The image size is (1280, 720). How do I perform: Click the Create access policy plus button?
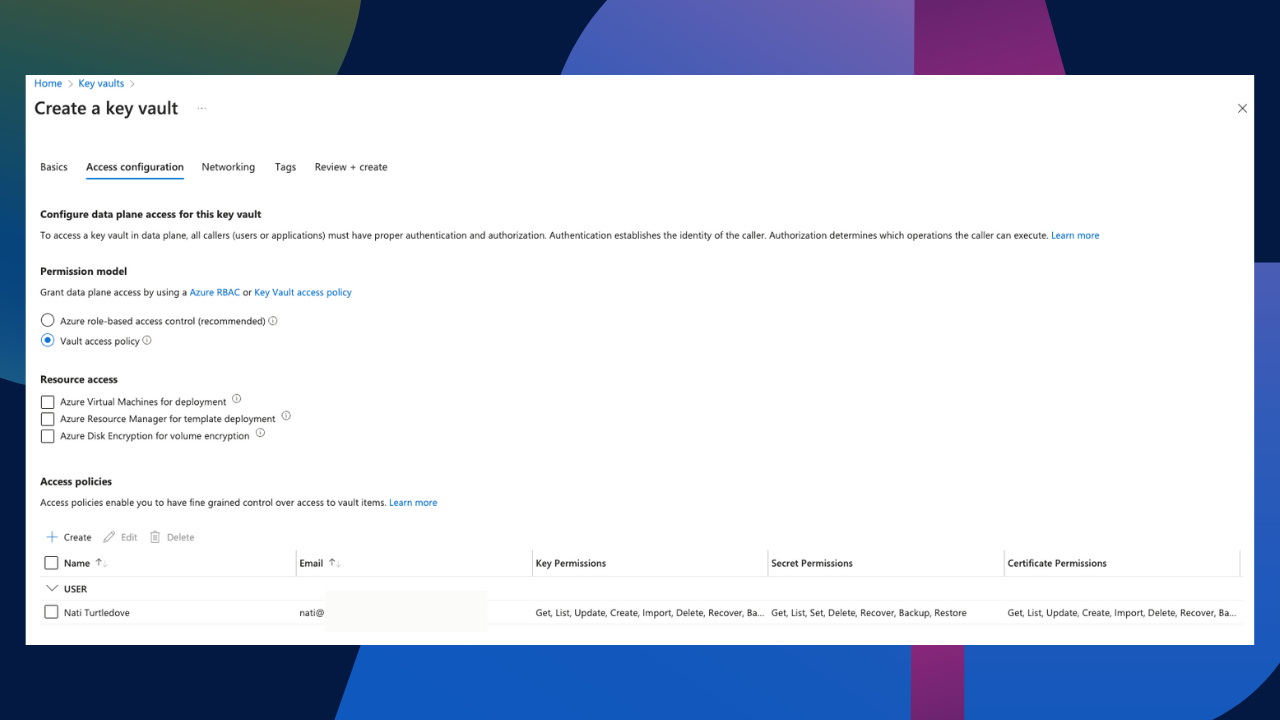coord(68,537)
